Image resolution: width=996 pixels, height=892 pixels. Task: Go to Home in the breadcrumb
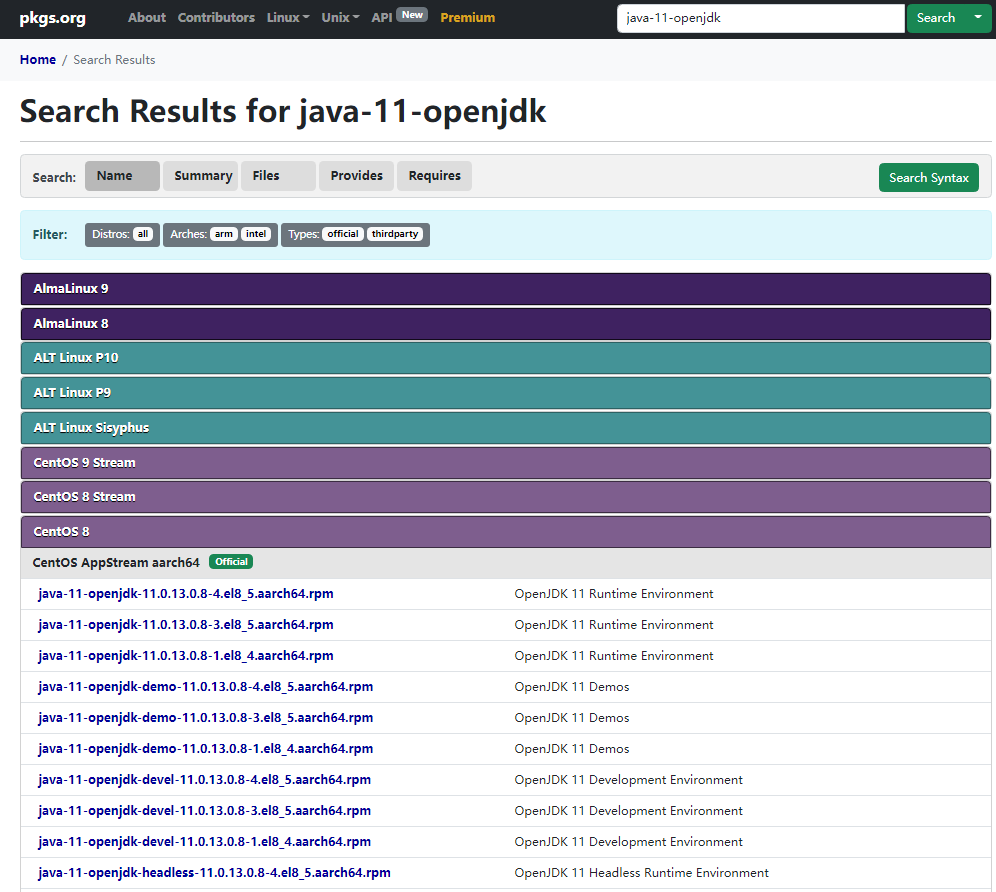click(37, 60)
